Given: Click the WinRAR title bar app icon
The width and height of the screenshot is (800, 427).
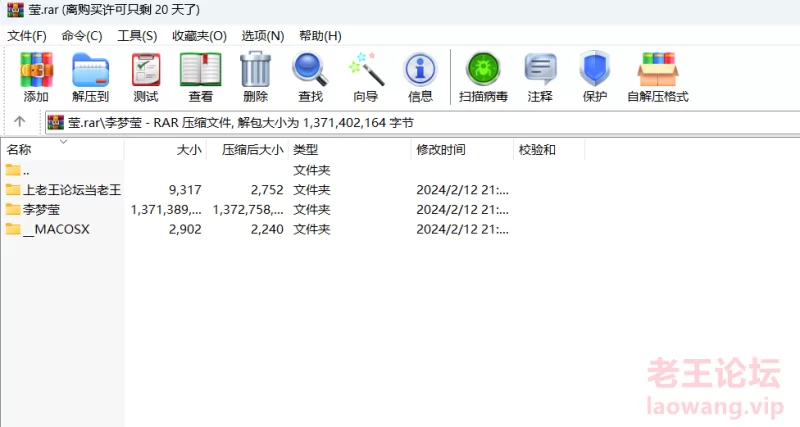Looking at the screenshot, I should coord(15,10).
